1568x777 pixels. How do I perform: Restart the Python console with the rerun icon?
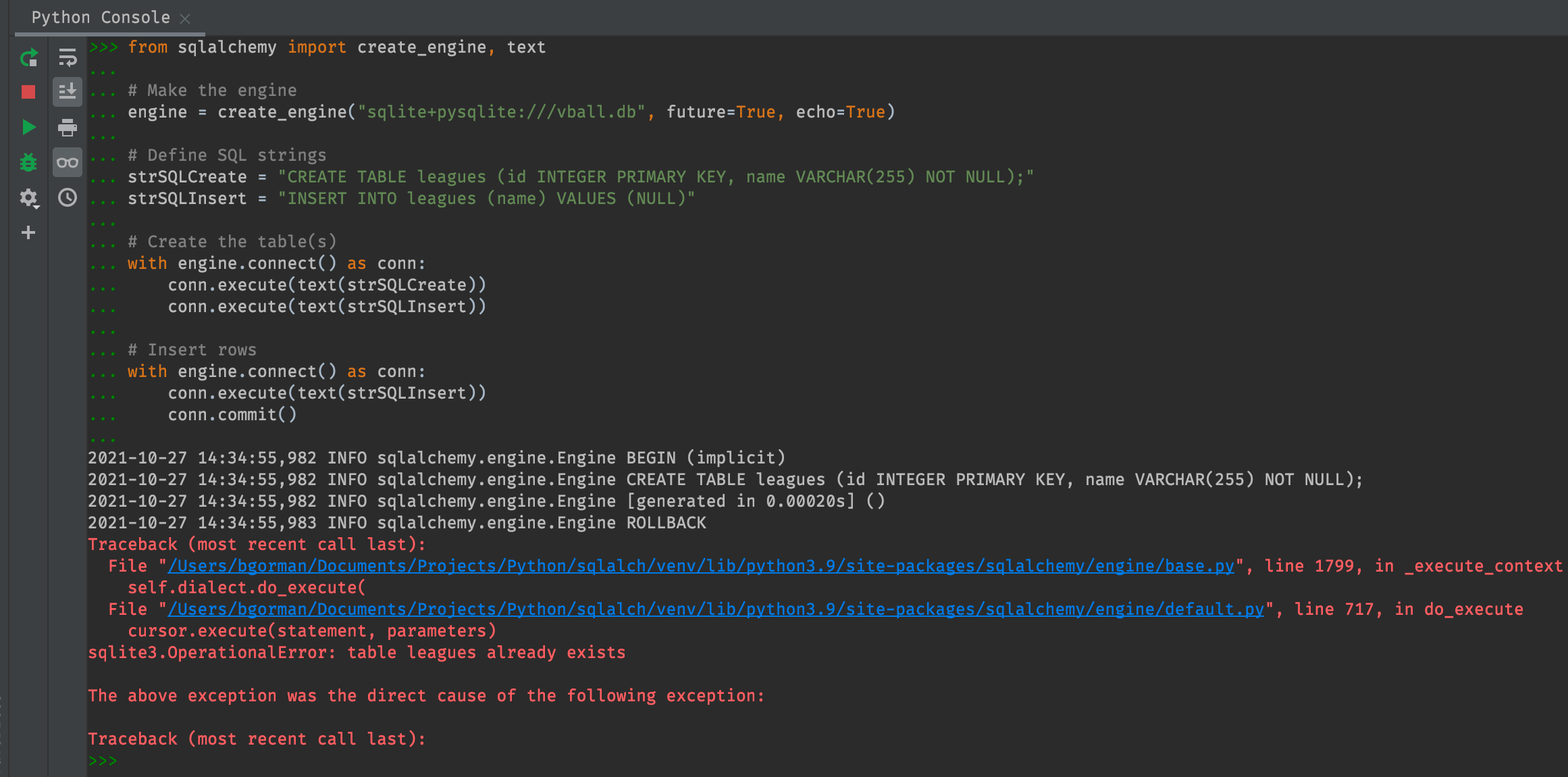pyautogui.click(x=28, y=58)
